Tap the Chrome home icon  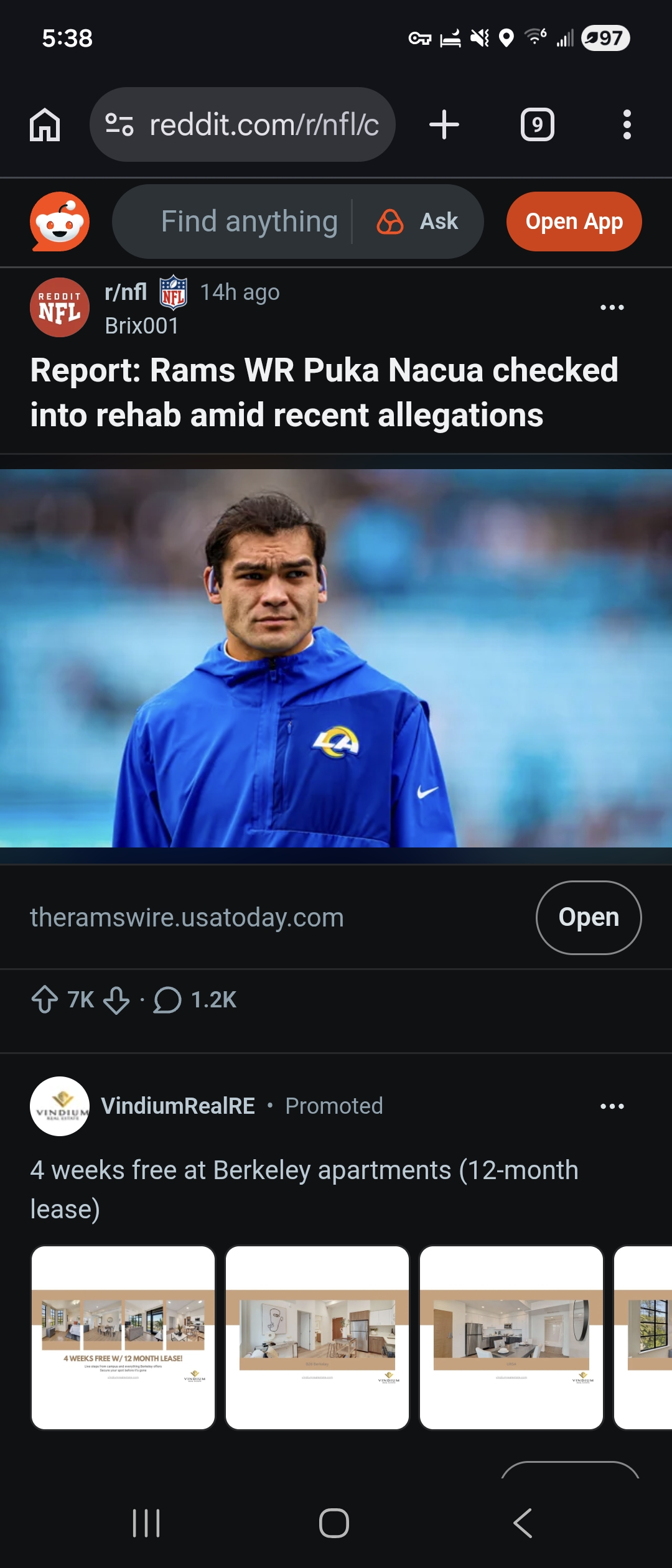(x=45, y=124)
